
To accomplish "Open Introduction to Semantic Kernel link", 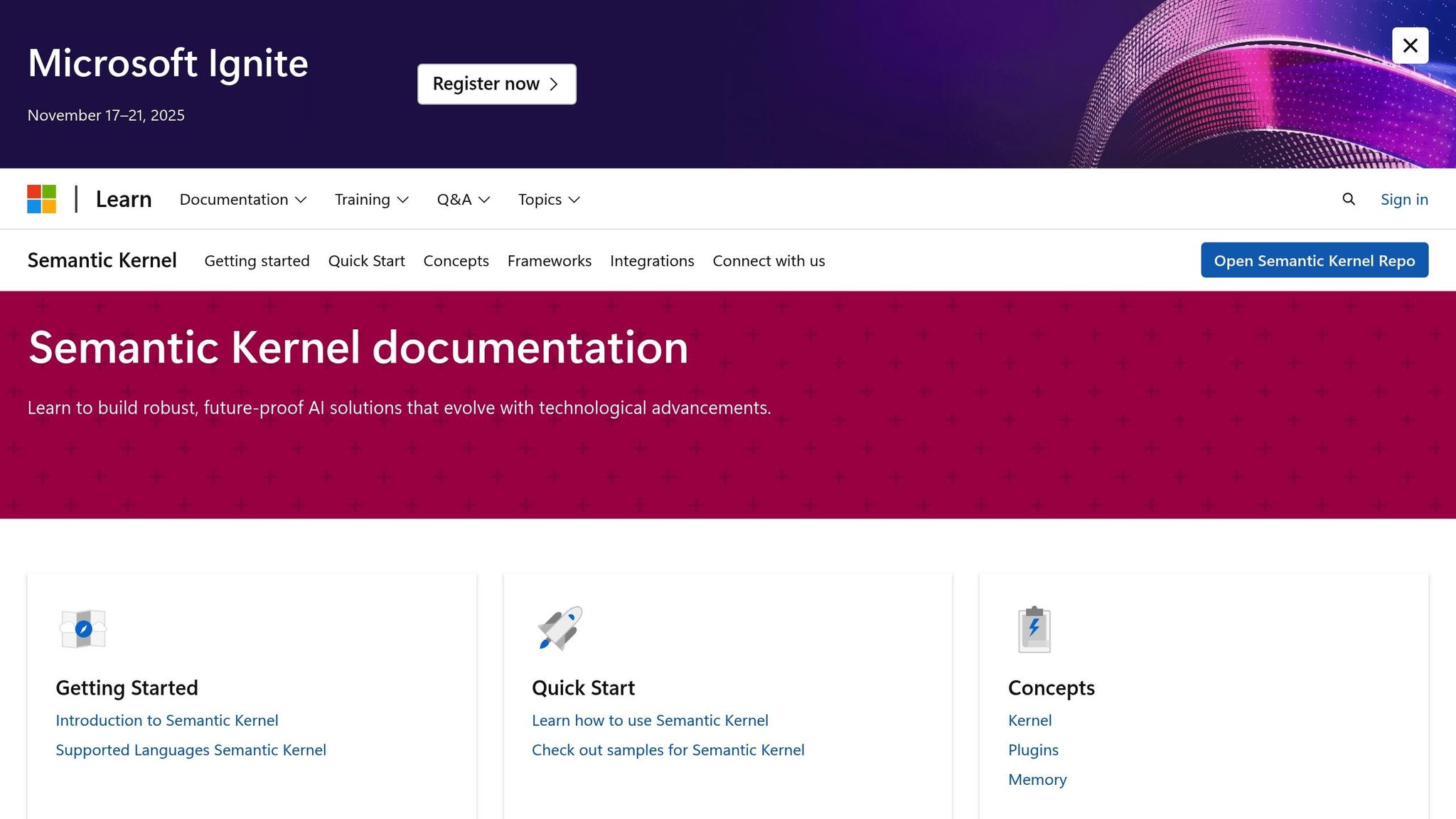I will pyautogui.click(x=167, y=720).
